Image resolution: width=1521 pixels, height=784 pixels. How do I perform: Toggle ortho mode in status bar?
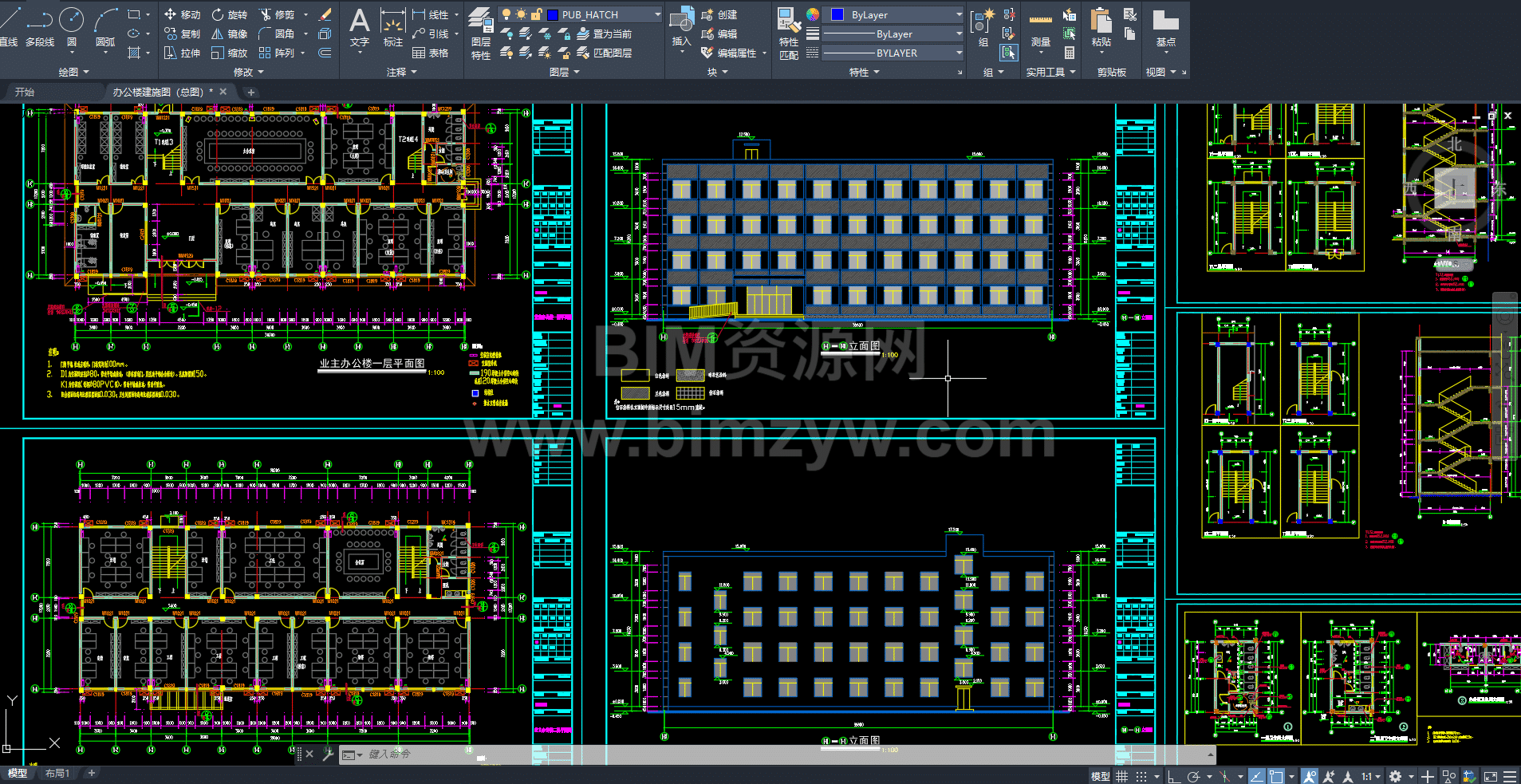(1173, 776)
